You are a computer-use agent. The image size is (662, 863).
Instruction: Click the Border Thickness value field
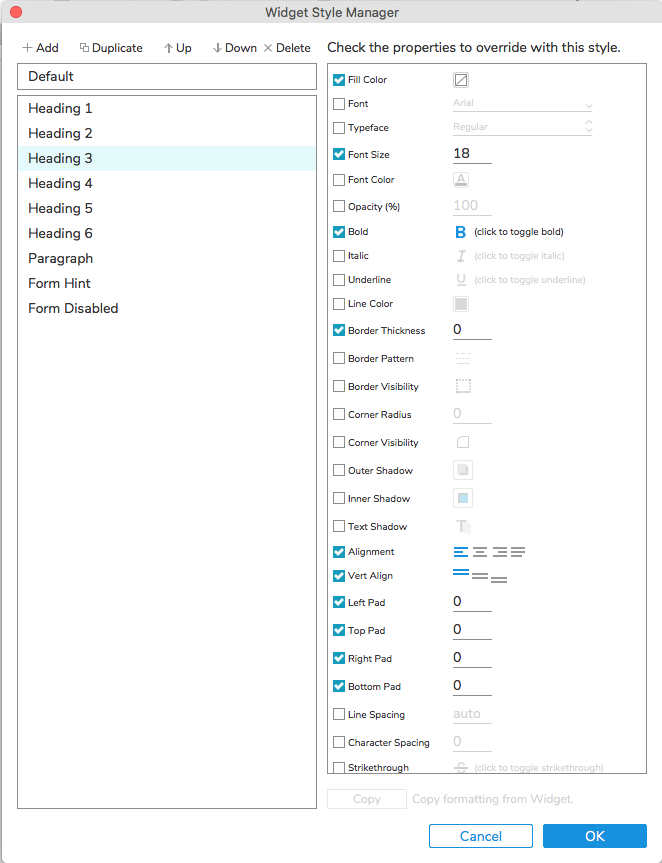pos(472,330)
